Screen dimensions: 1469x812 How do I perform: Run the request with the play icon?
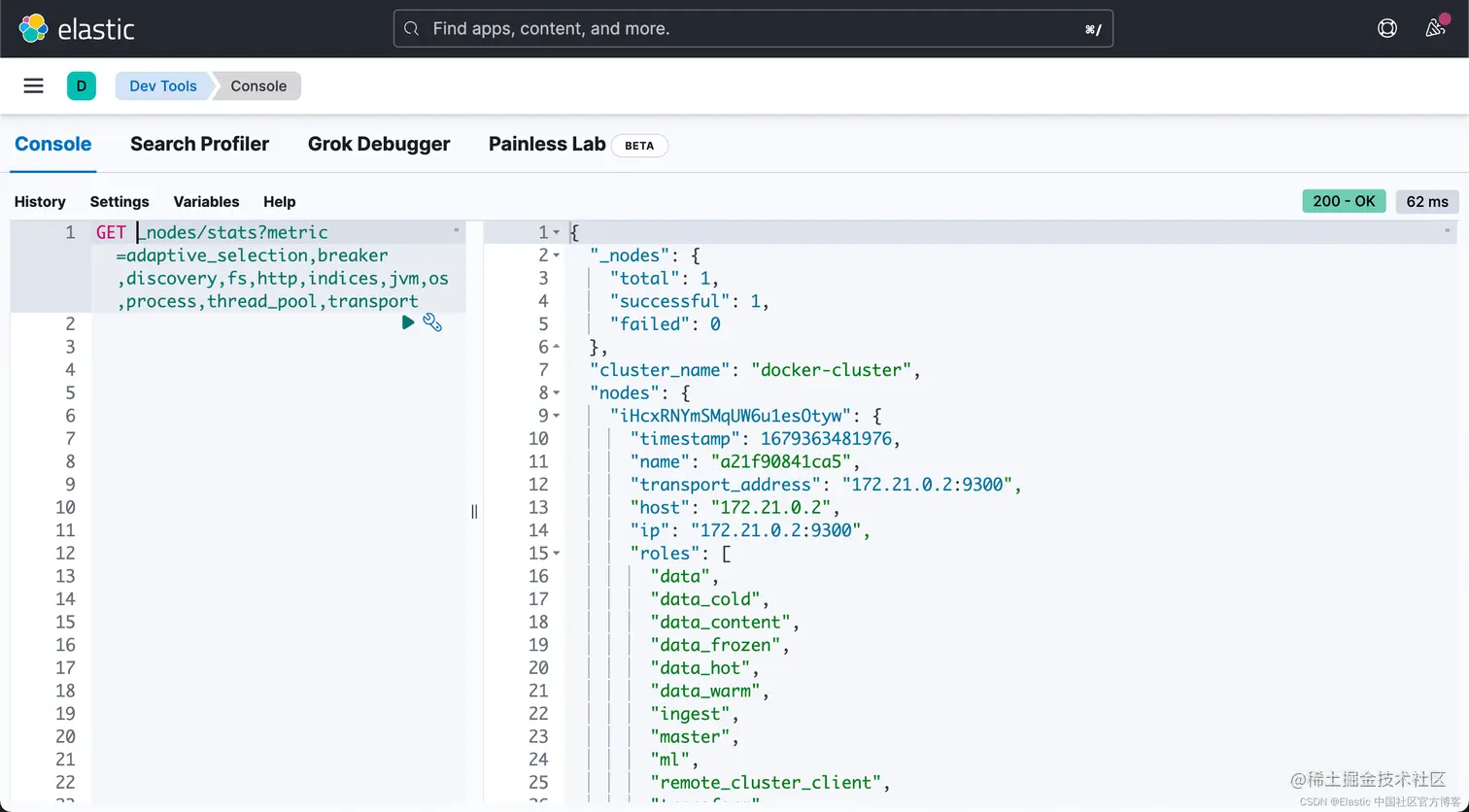[x=408, y=322]
